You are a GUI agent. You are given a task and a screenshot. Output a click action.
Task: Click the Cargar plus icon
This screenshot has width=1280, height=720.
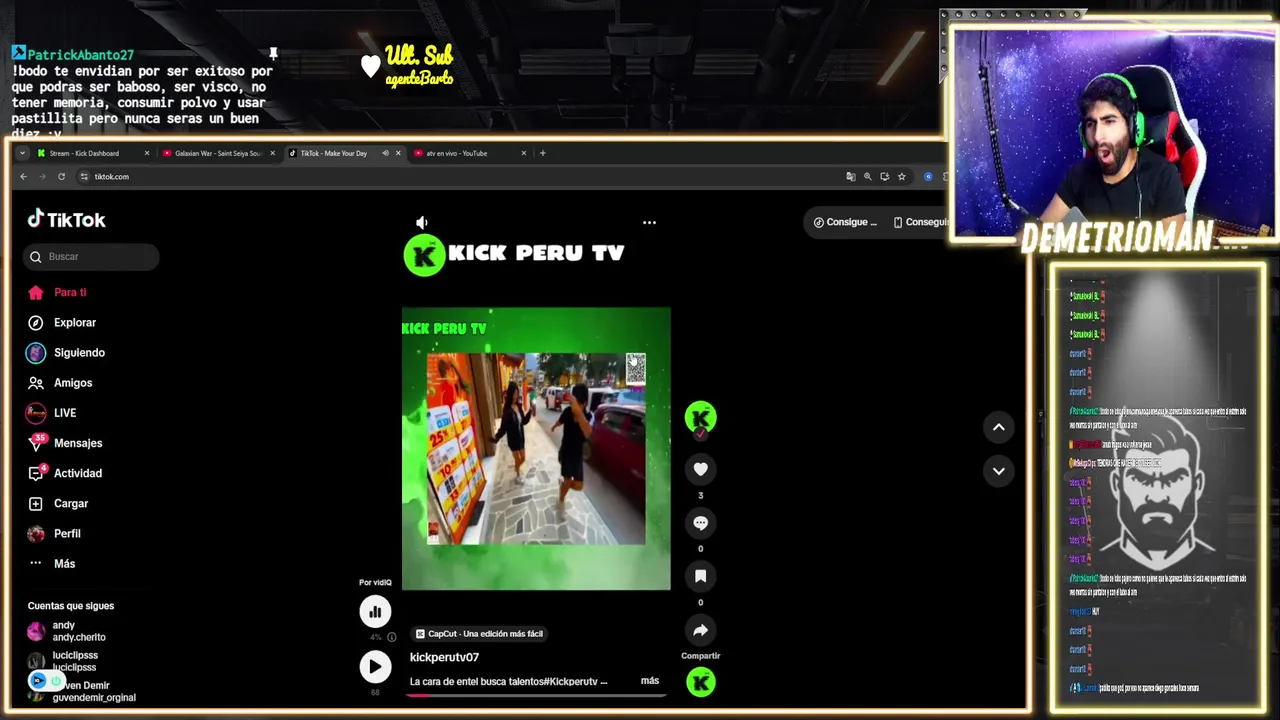click(36, 504)
